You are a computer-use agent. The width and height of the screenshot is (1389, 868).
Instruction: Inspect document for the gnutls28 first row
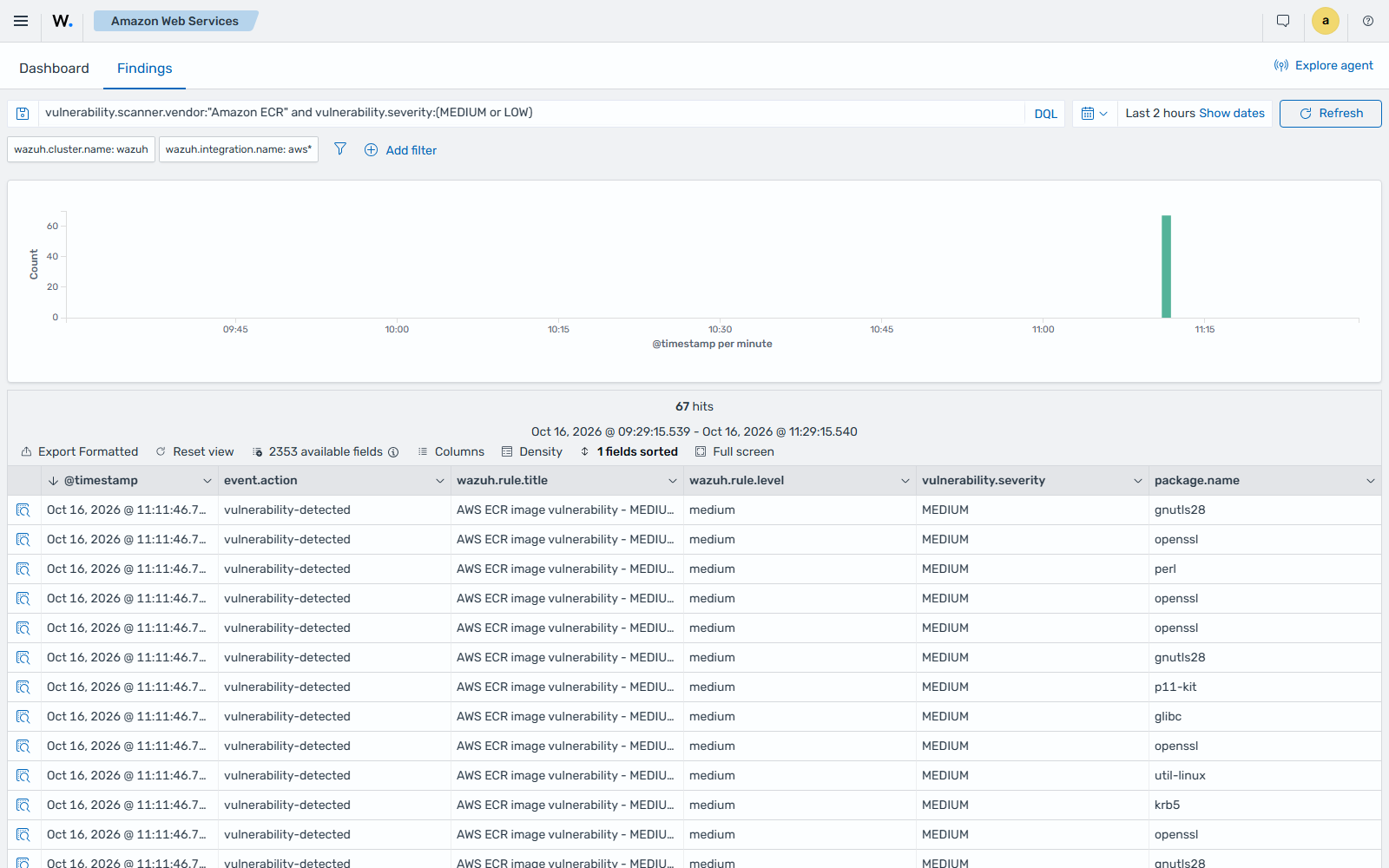(23, 510)
